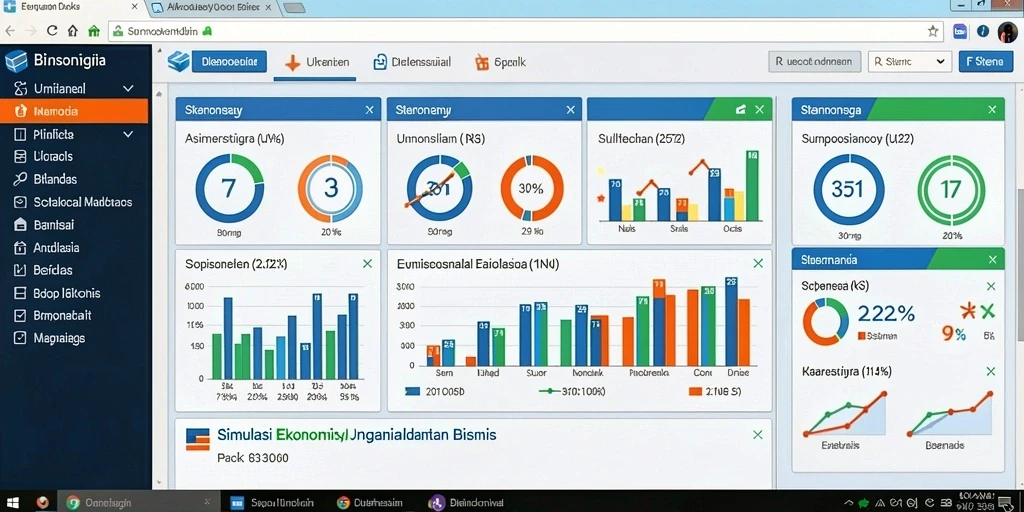Click the bookmark star in address bar
Screen dimensions: 1024x512
pos(933,31)
